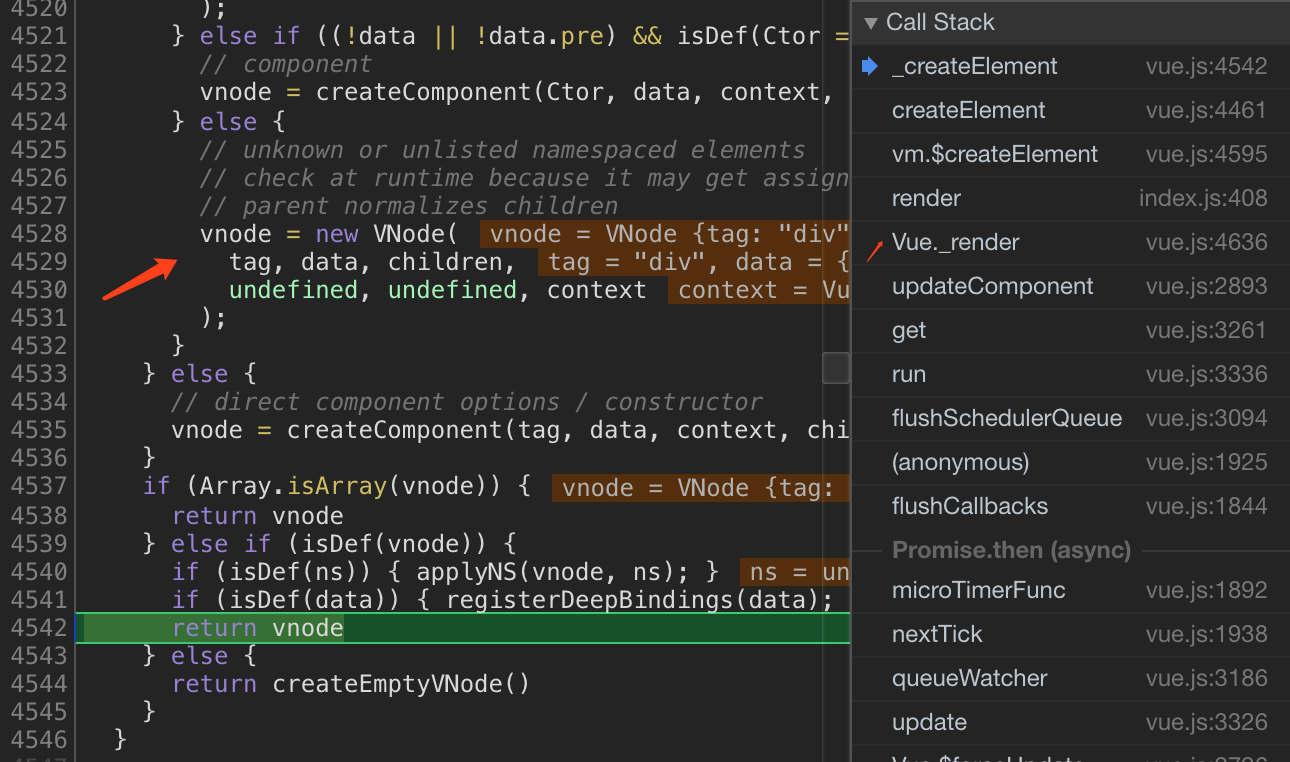
Task: Click the 'context = Vu' inline value hint
Action: pyautogui.click(x=759, y=290)
